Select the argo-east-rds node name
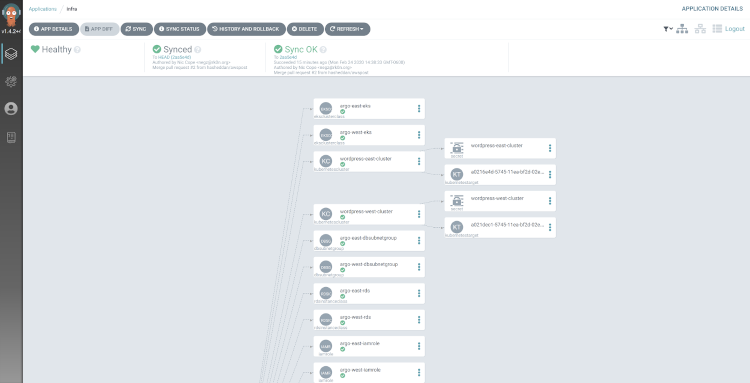 coord(355,291)
